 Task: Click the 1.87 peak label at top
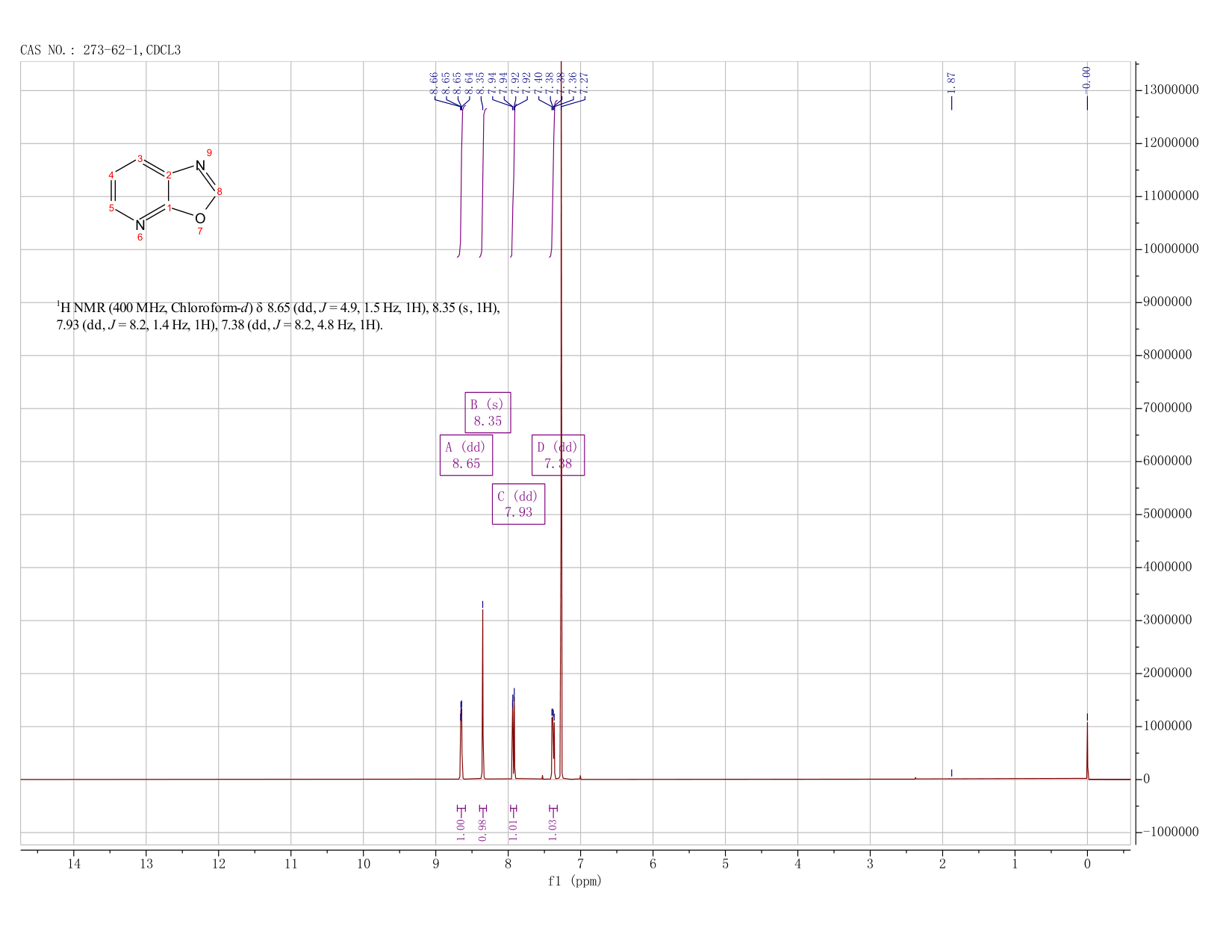coord(951,83)
